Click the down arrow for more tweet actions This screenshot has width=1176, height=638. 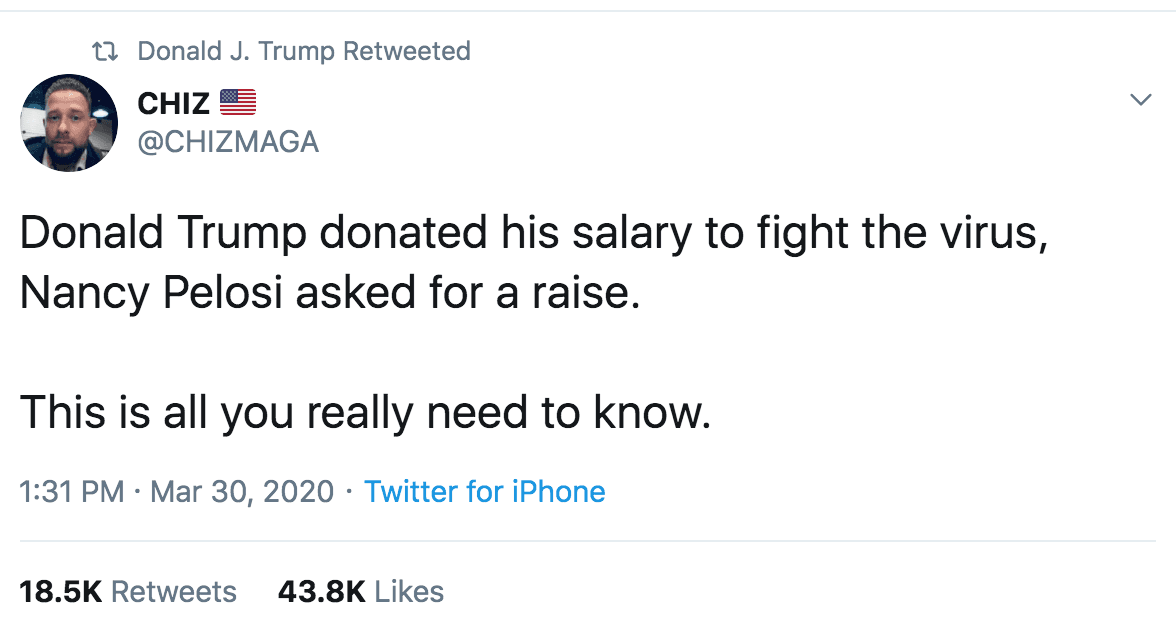(1140, 100)
